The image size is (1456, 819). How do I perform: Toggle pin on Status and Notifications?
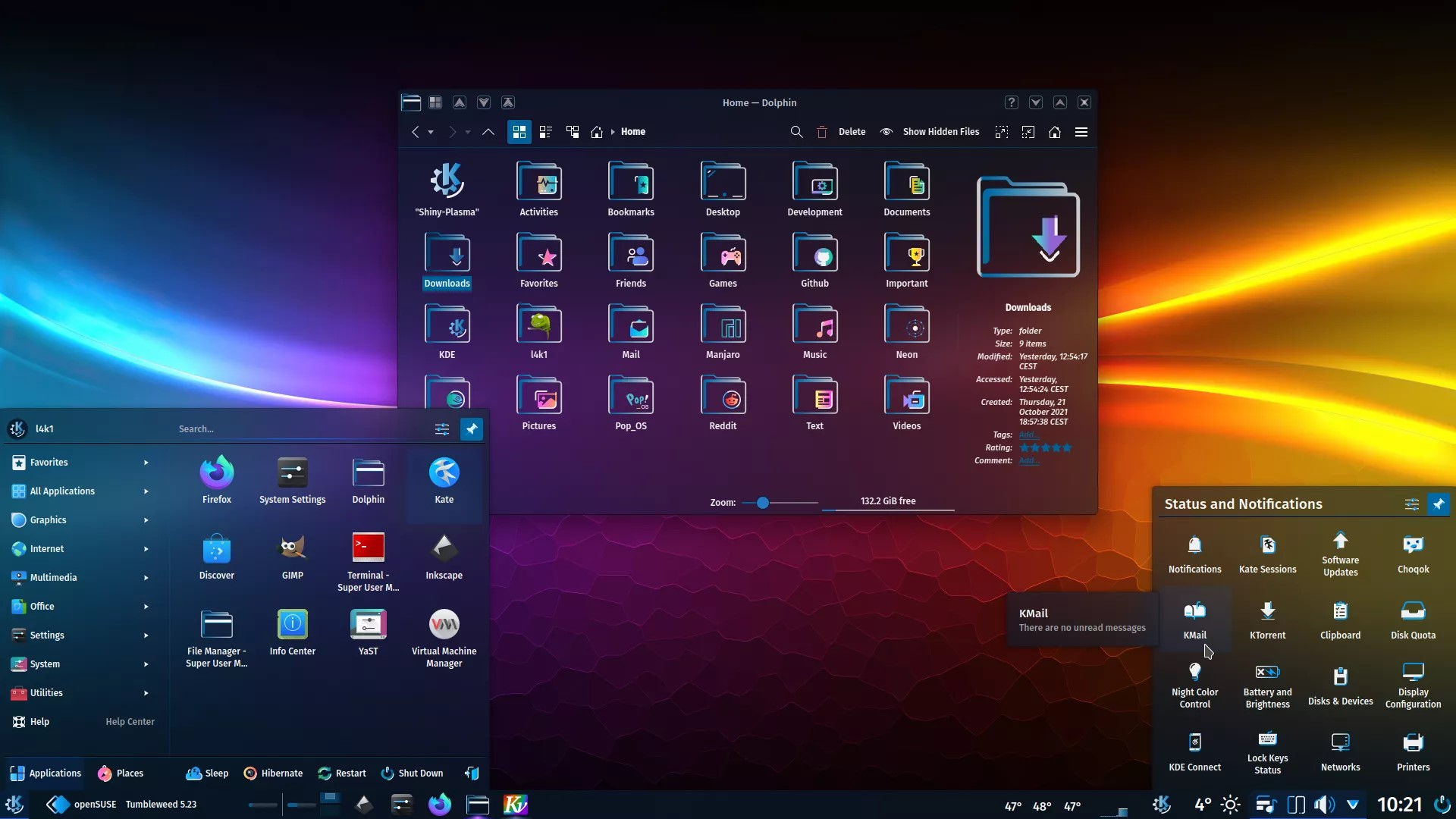(x=1439, y=504)
